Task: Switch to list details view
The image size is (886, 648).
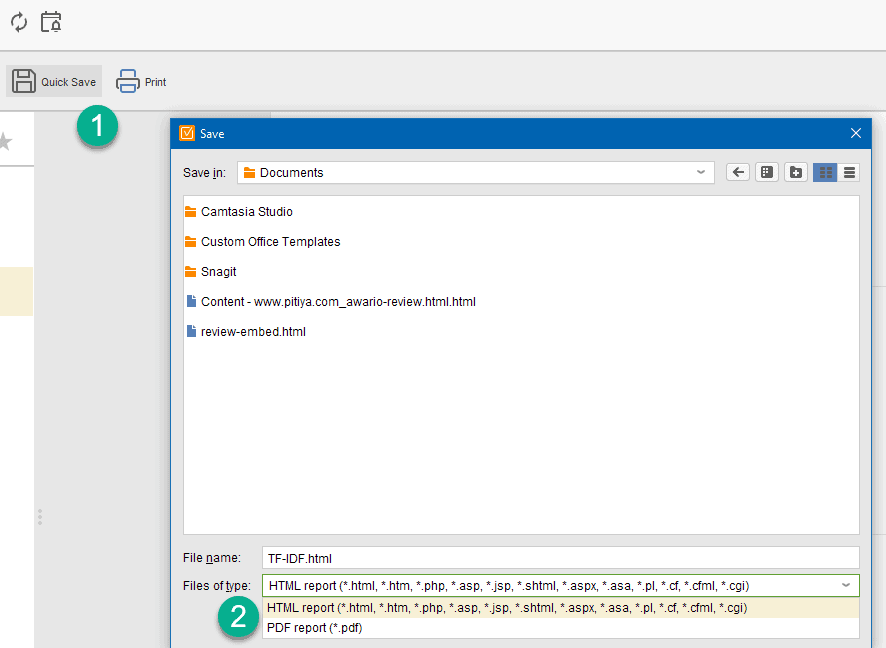Action: click(x=849, y=172)
